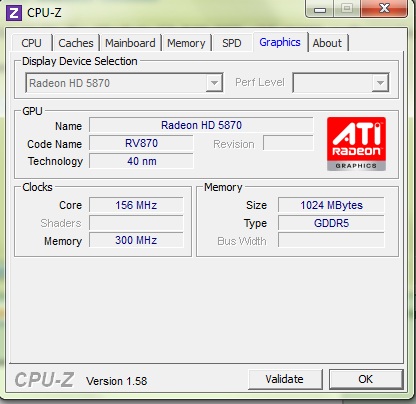Expand the Display Device Selection dropdown arrow
This screenshot has height=404, width=416.
coord(214,83)
